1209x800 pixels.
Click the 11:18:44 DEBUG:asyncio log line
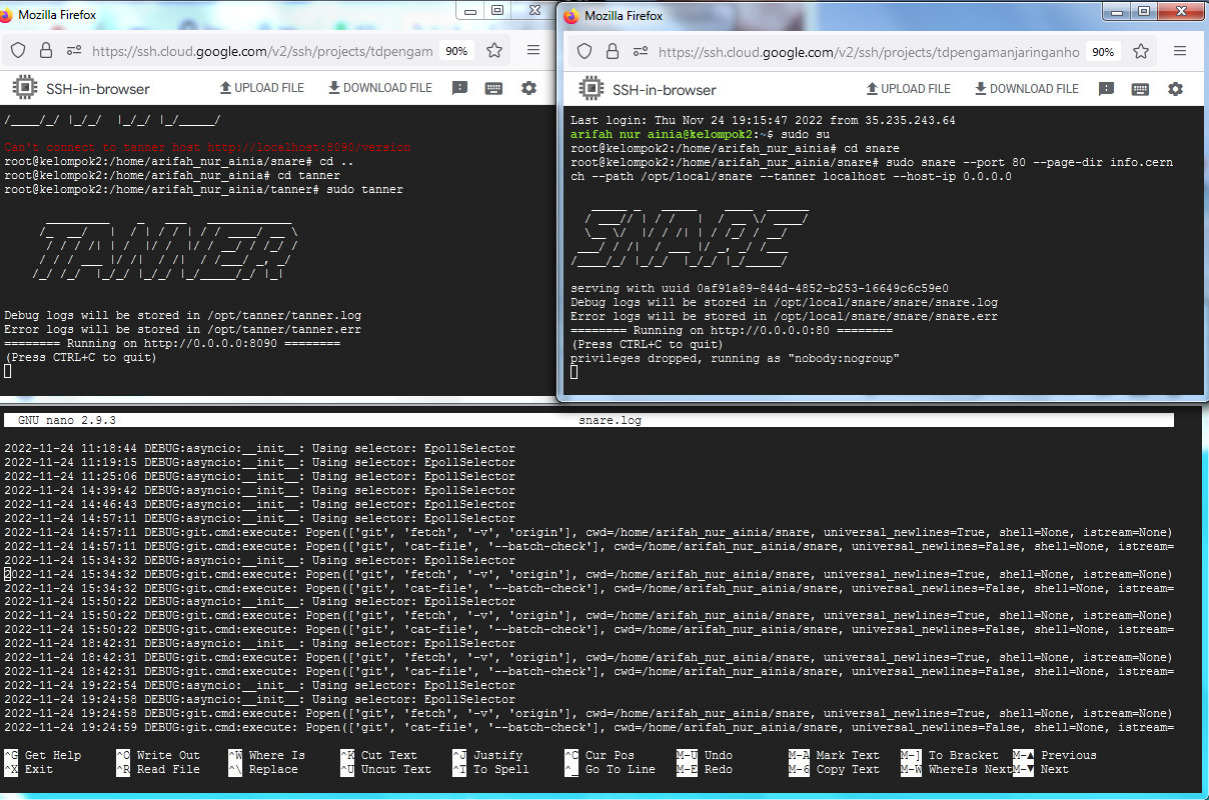[260, 448]
